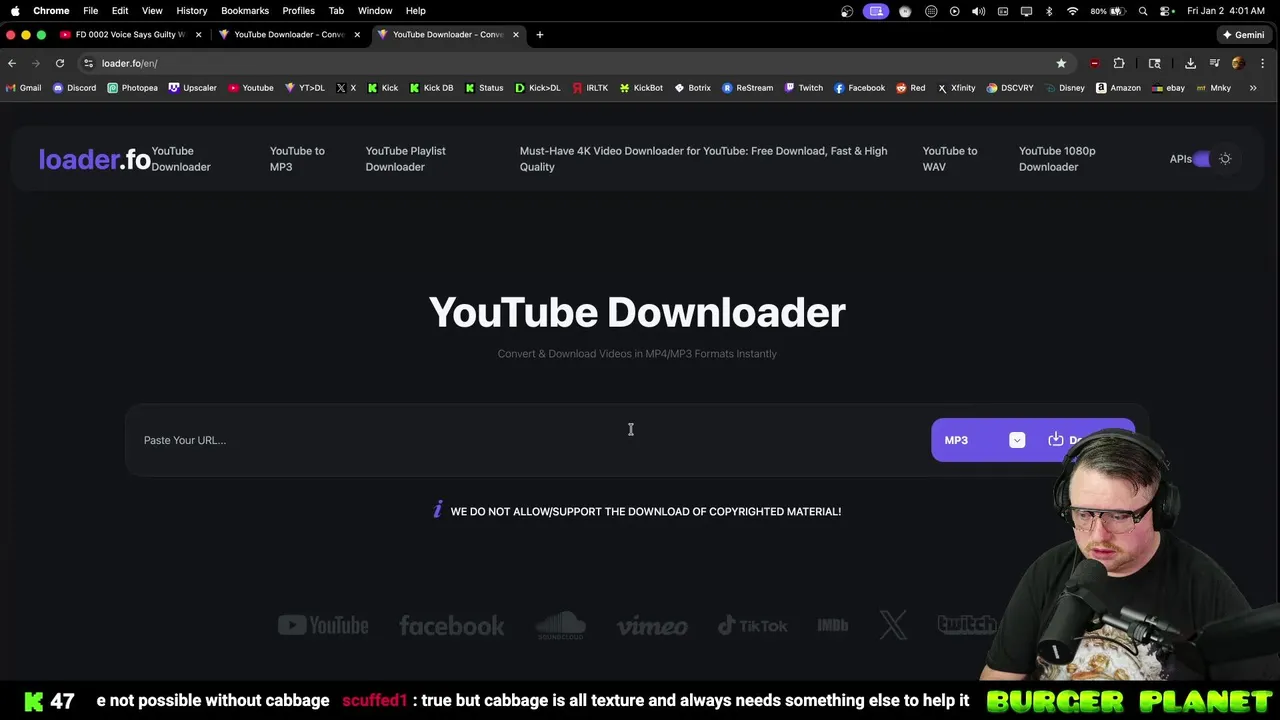
Task: Open the Upscaler bookmark
Action: click(x=193, y=88)
